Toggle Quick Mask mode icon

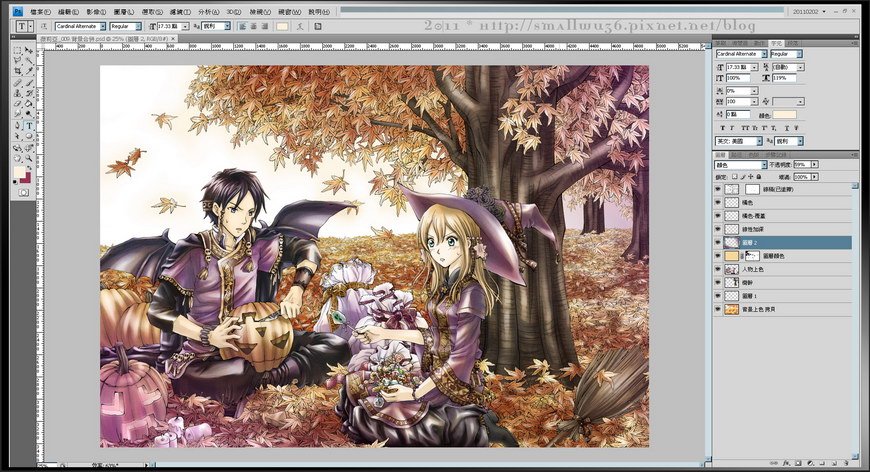pyautogui.click(x=23, y=192)
